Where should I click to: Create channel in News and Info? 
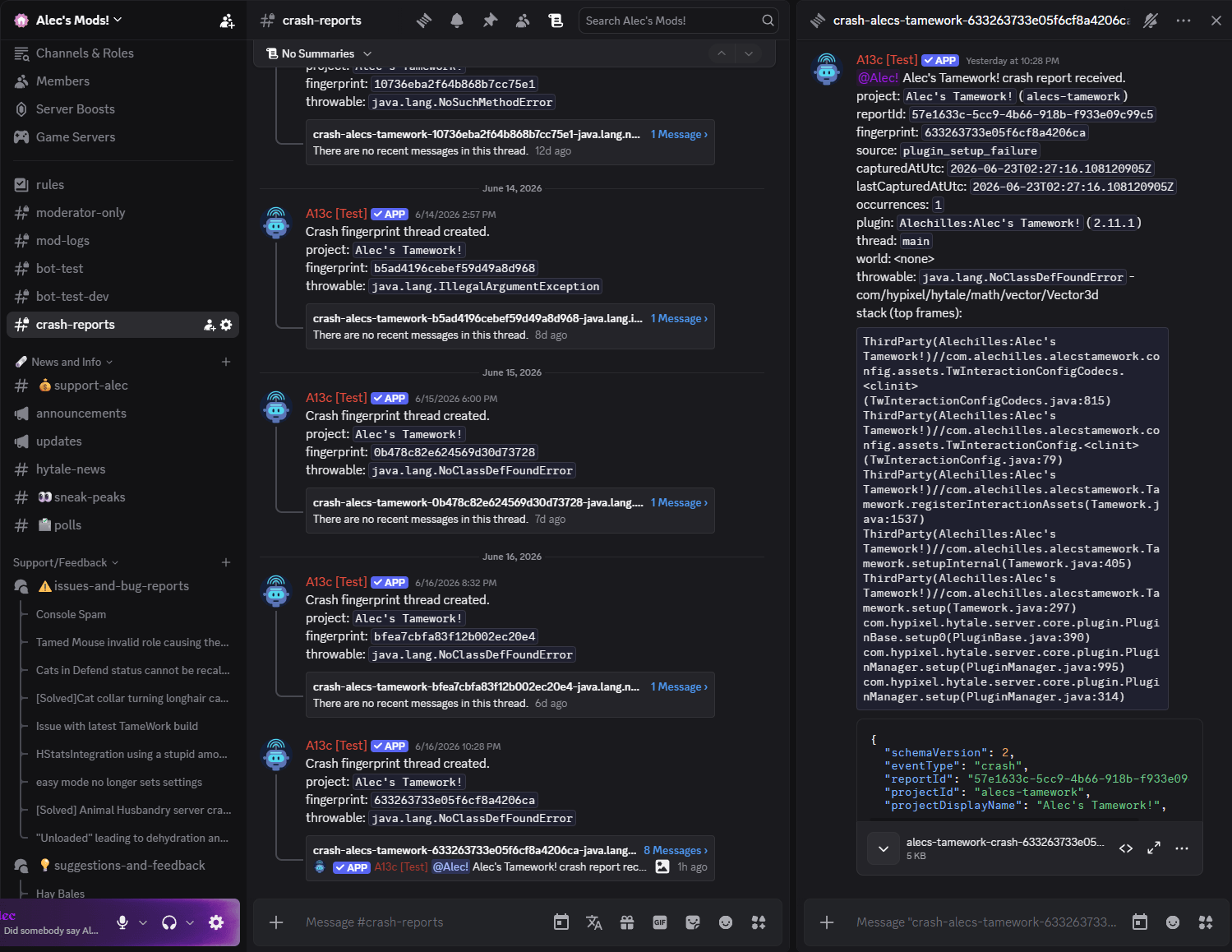coord(226,362)
